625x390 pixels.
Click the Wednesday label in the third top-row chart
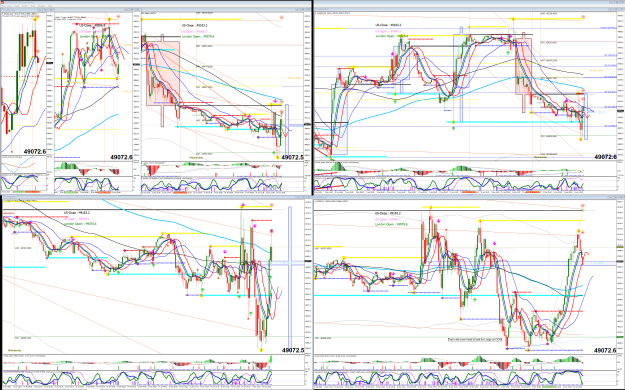[196, 158]
